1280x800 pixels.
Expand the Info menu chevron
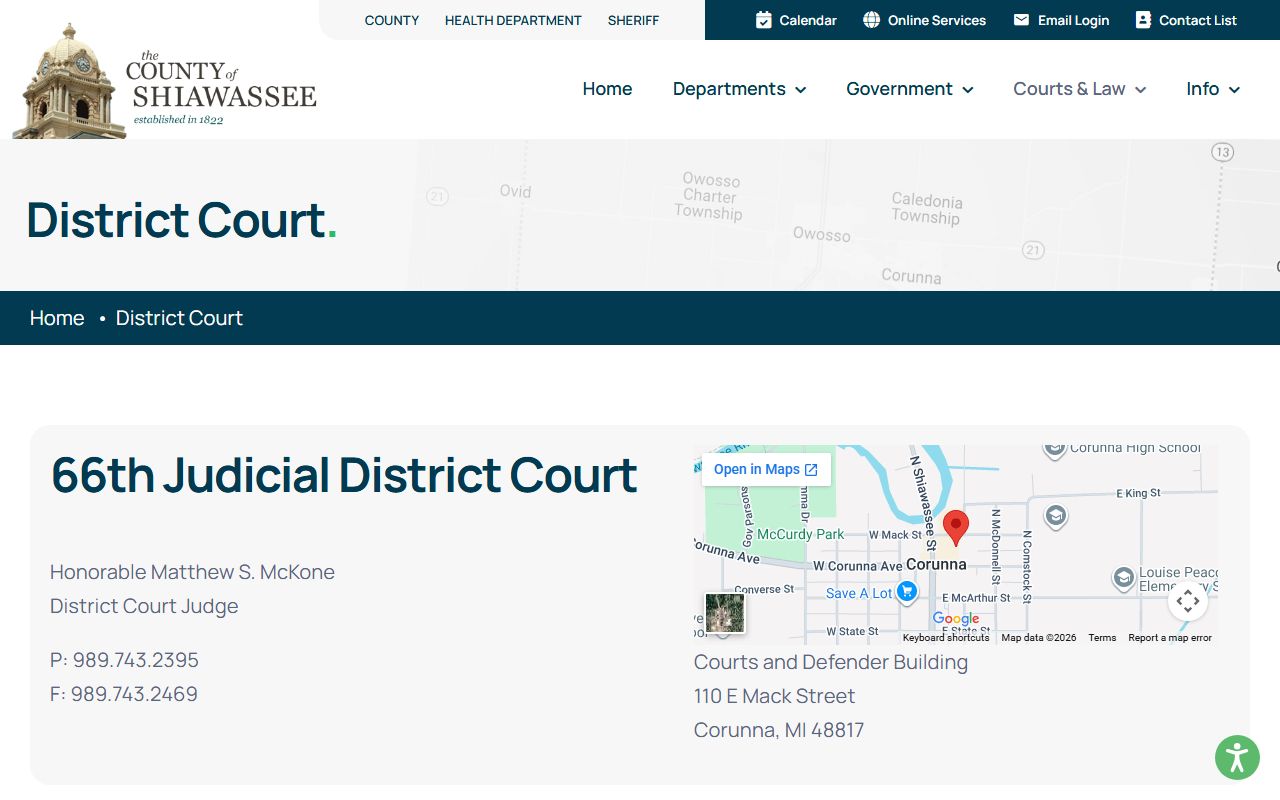1235,90
